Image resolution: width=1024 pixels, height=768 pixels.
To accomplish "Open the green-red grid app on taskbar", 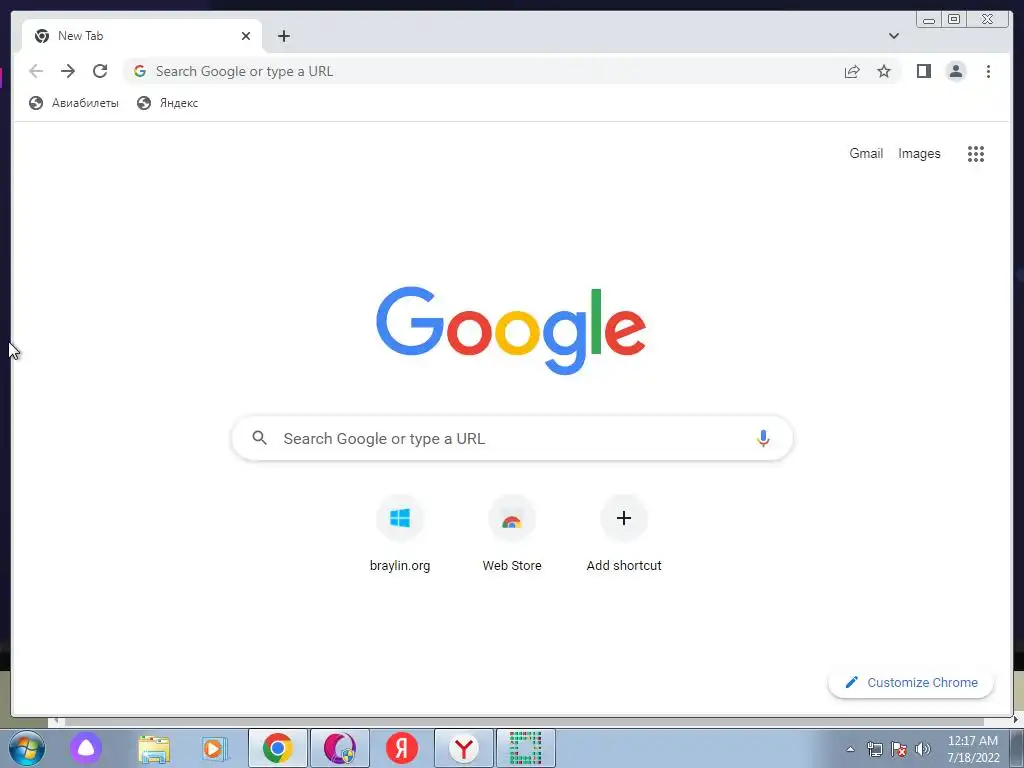I will [526, 748].
